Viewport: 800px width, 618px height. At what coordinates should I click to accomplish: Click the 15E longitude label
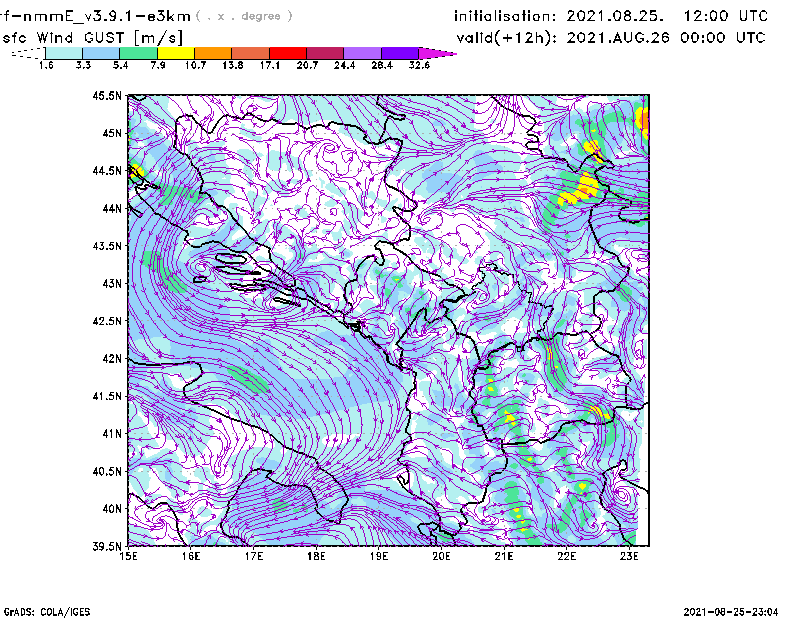128,556
